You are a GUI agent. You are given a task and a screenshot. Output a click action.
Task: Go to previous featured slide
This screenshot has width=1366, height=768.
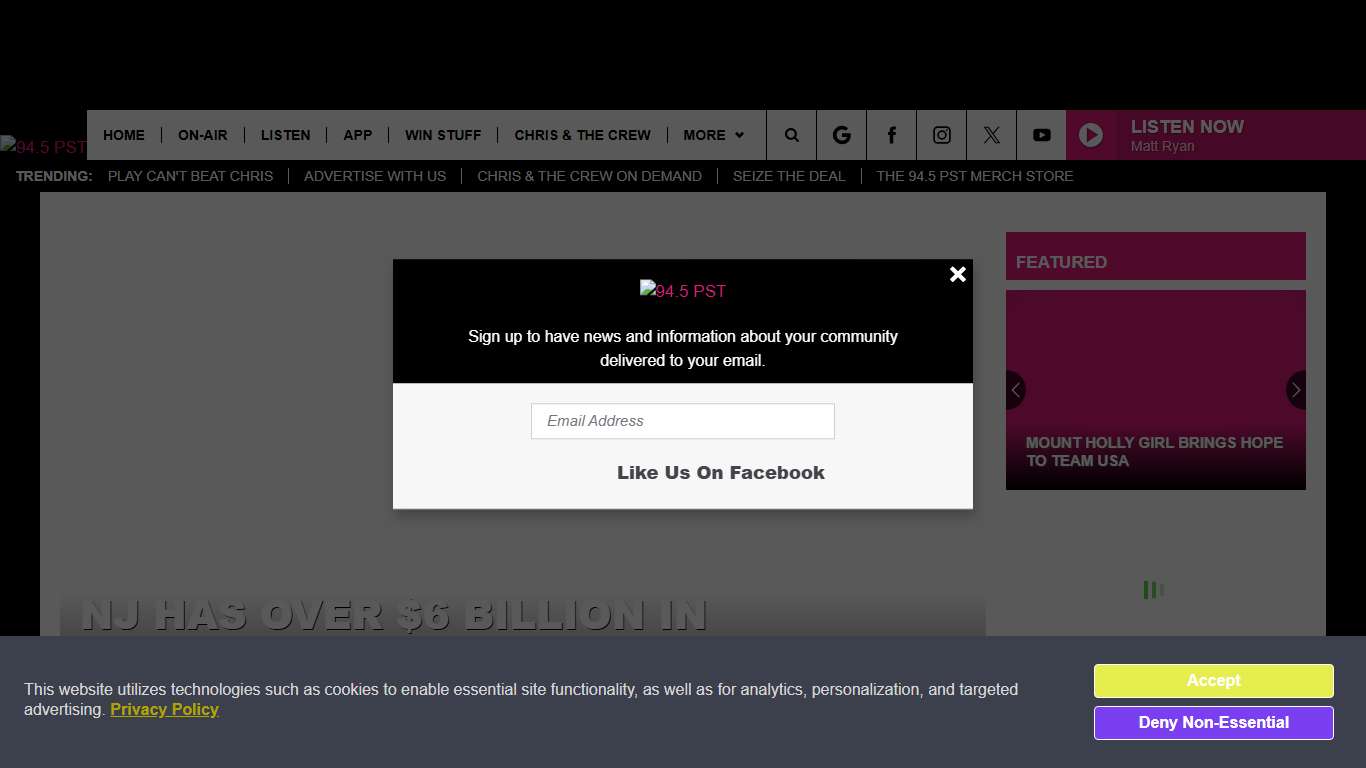pos(1015,390)
